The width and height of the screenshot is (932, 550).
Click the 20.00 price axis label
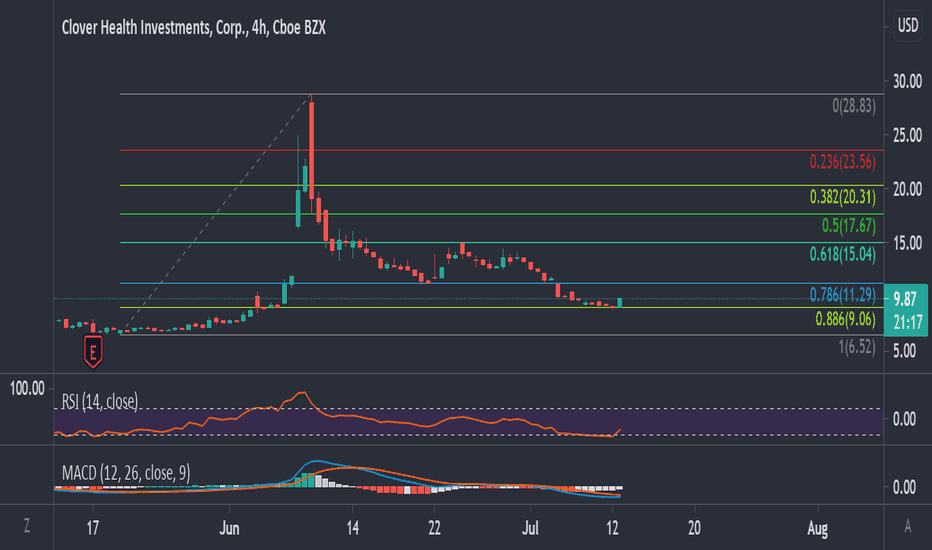pos(908,189)
